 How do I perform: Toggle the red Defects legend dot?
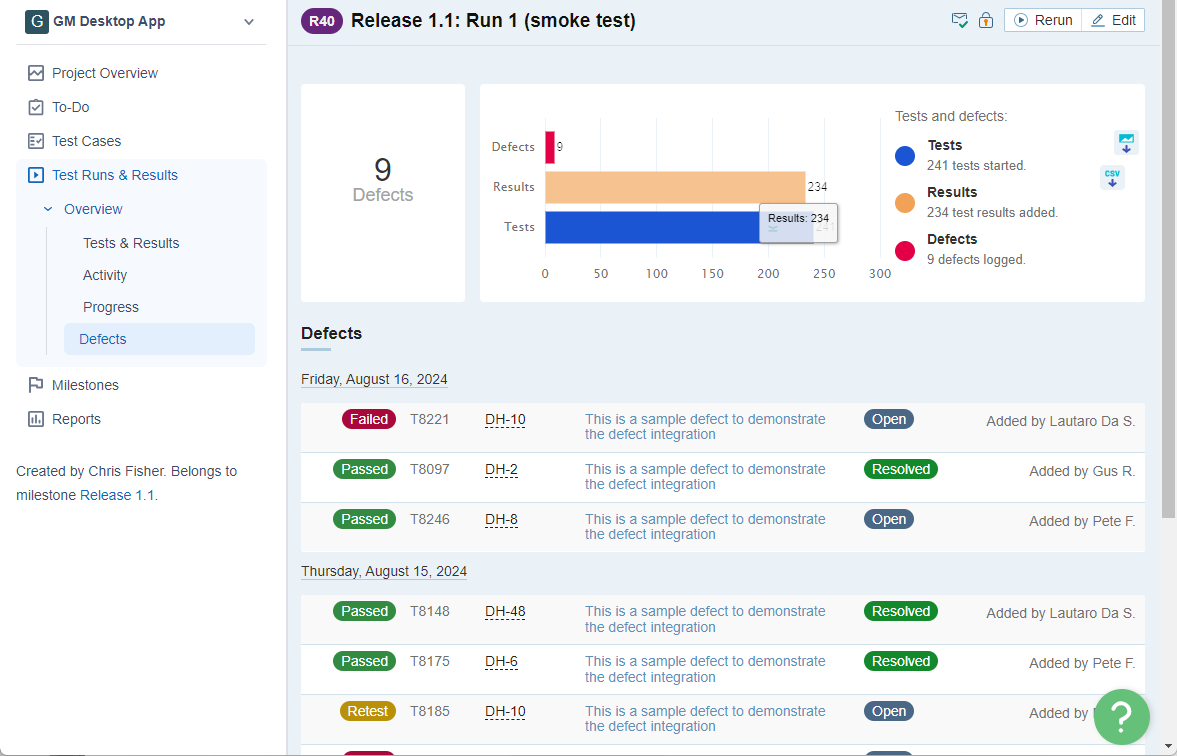pos(905,250)
